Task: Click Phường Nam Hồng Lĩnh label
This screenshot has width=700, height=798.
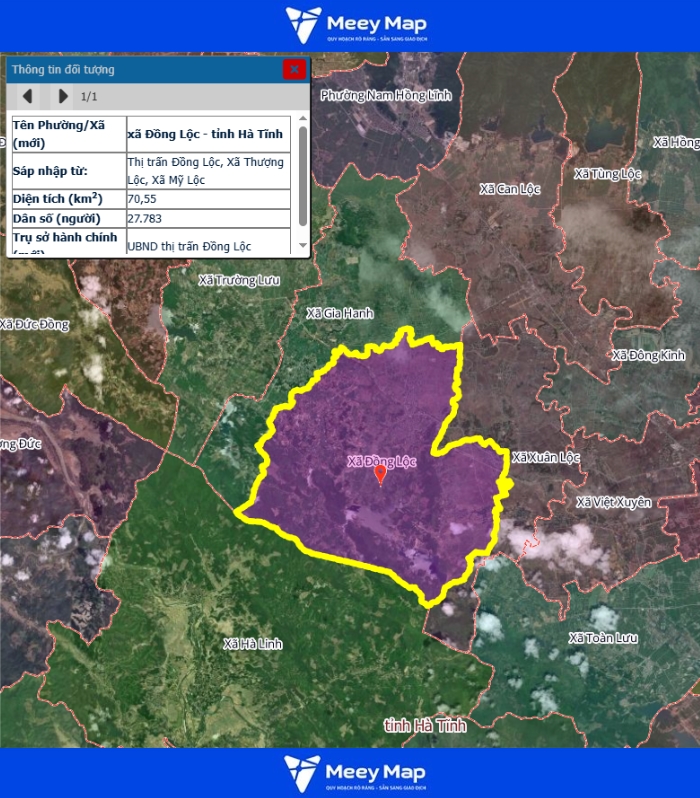Action: click(387, 95)
